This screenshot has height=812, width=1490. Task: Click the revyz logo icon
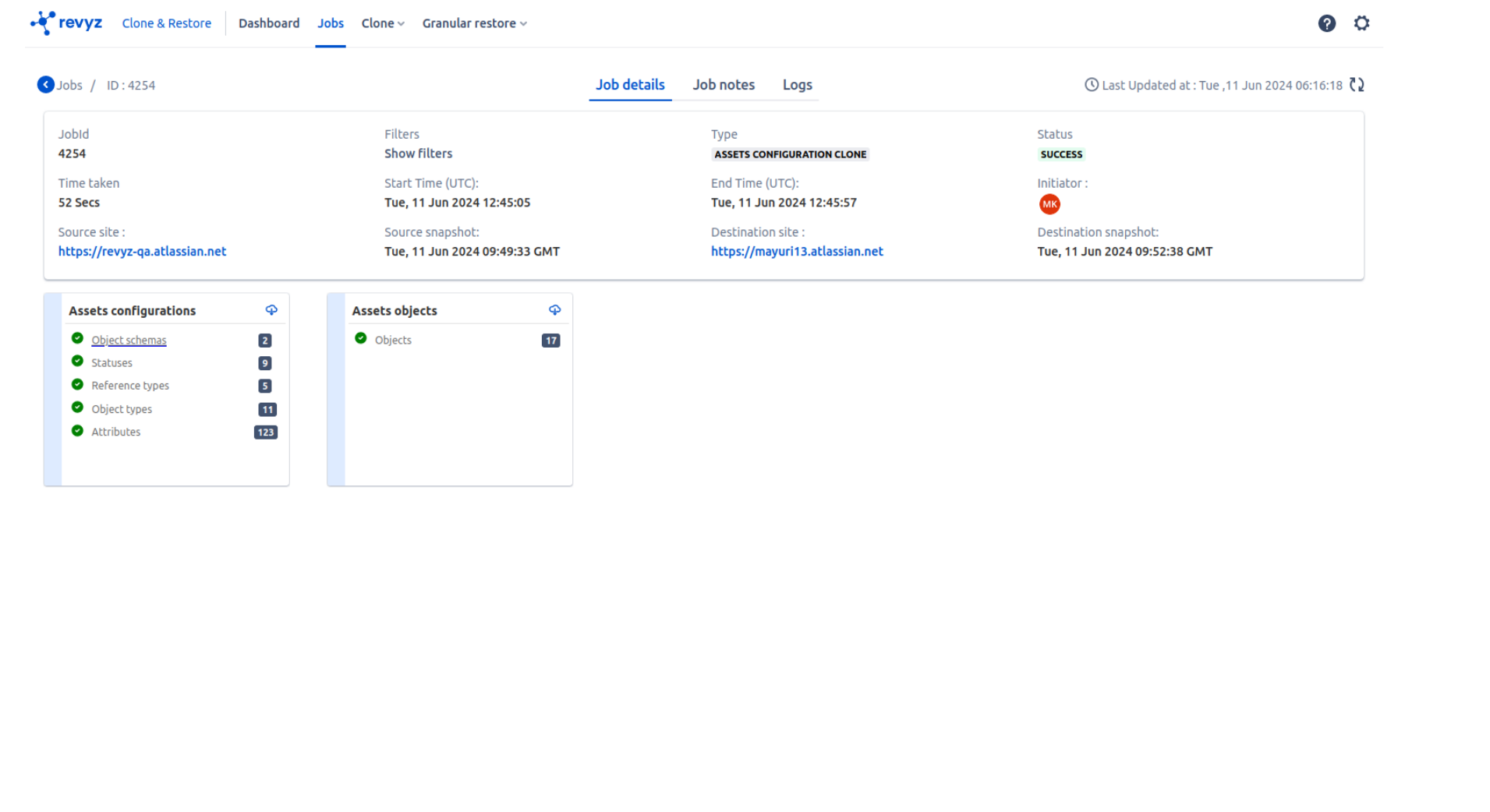pyautogui.click(x=43, y=23)
